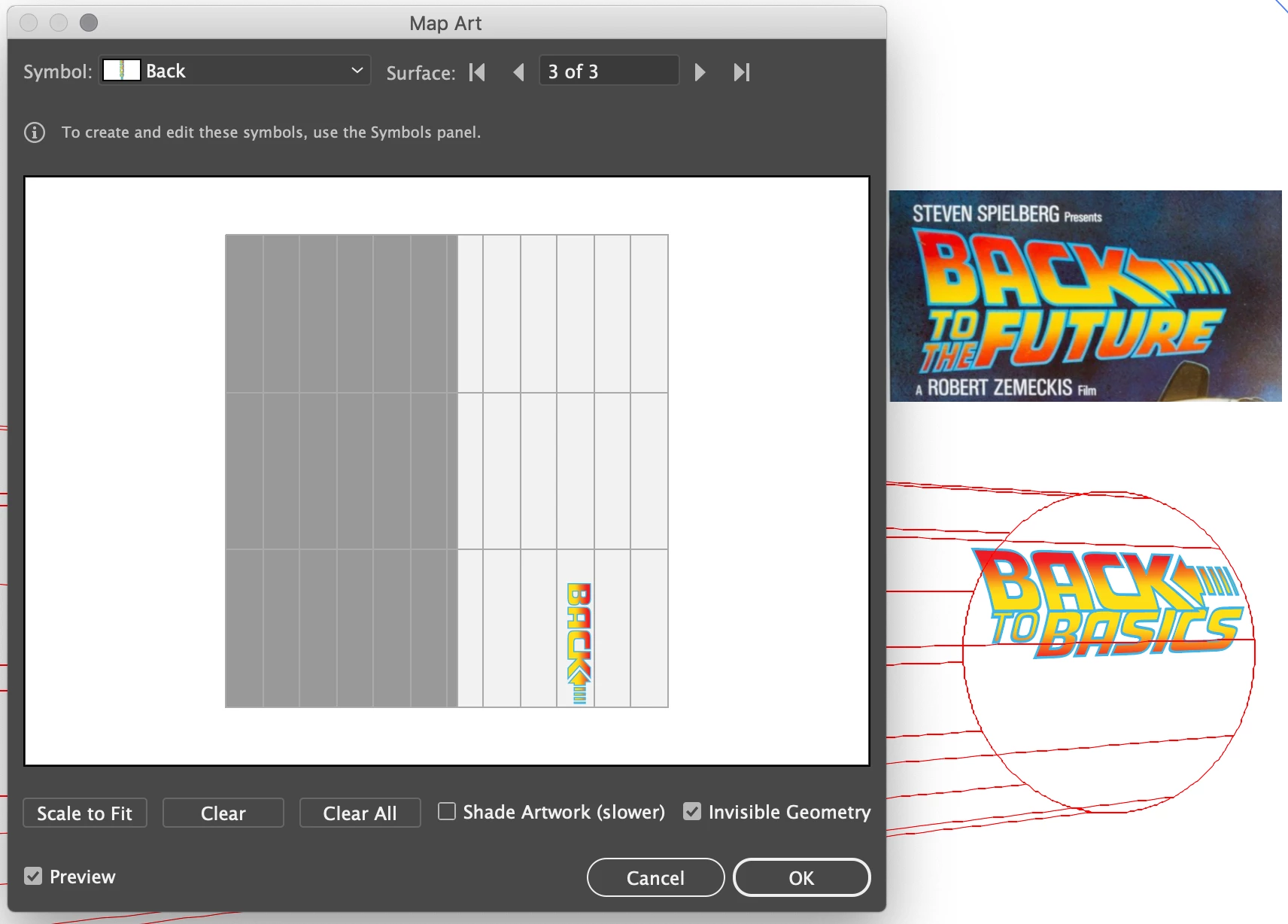Uncheck the Invisible Geometry checkbox

[x=692, y=811]
